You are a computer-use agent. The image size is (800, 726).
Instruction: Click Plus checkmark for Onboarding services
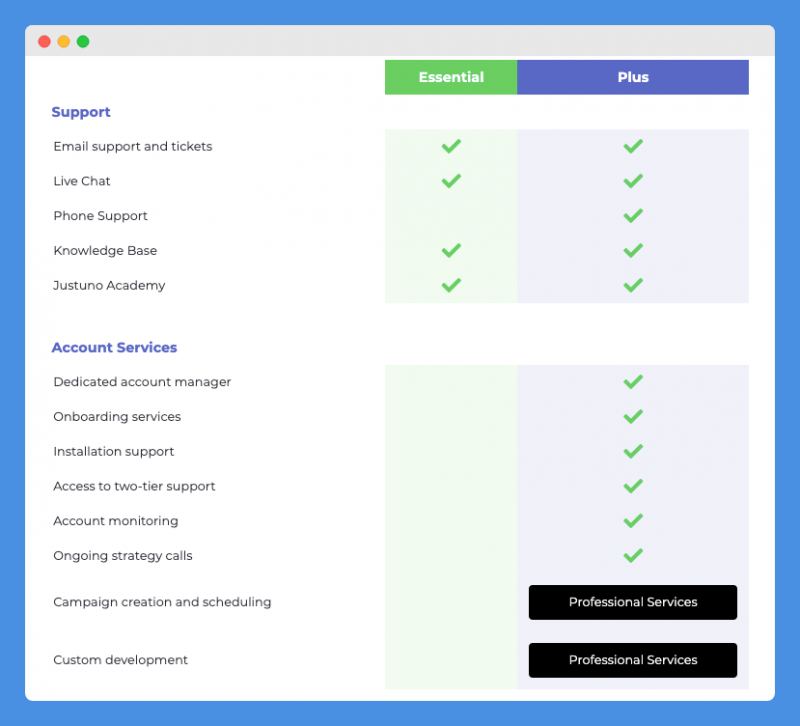click(633, 417)
